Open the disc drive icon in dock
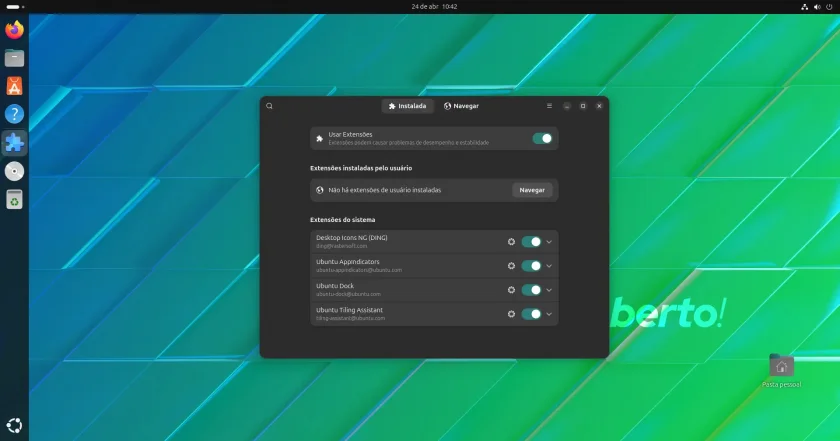This screenshot has width=840, height=441. (x=14, y=171)
